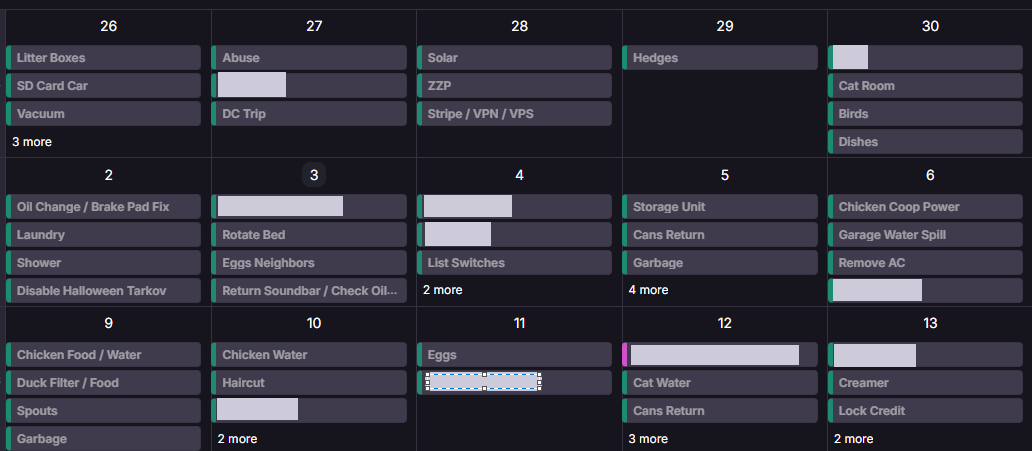This screenshot has width=1032, height=451.
Task: Click the Chicken Coop Power event
Action: point(925,207)
